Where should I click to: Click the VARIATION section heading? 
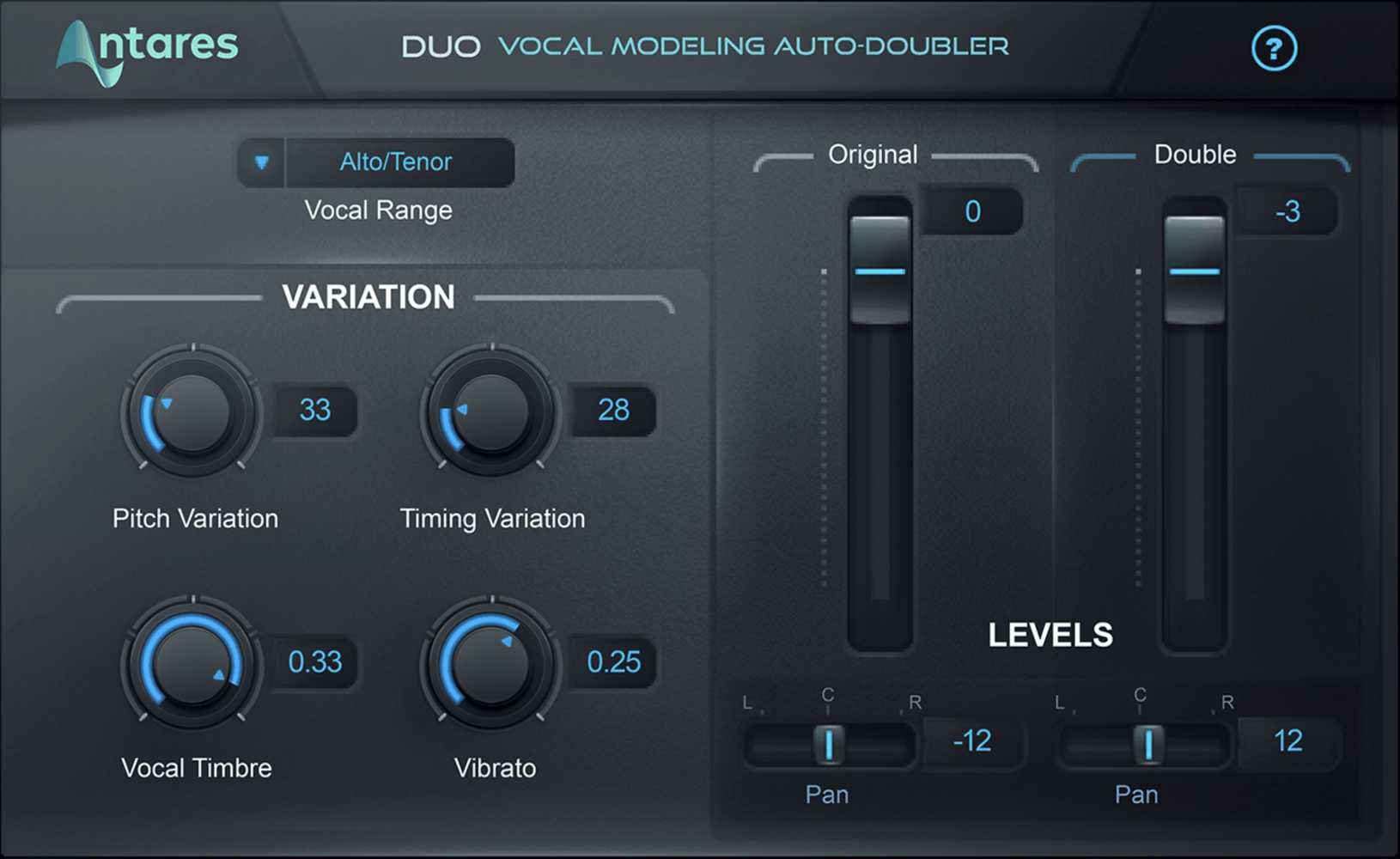point(368,297)
